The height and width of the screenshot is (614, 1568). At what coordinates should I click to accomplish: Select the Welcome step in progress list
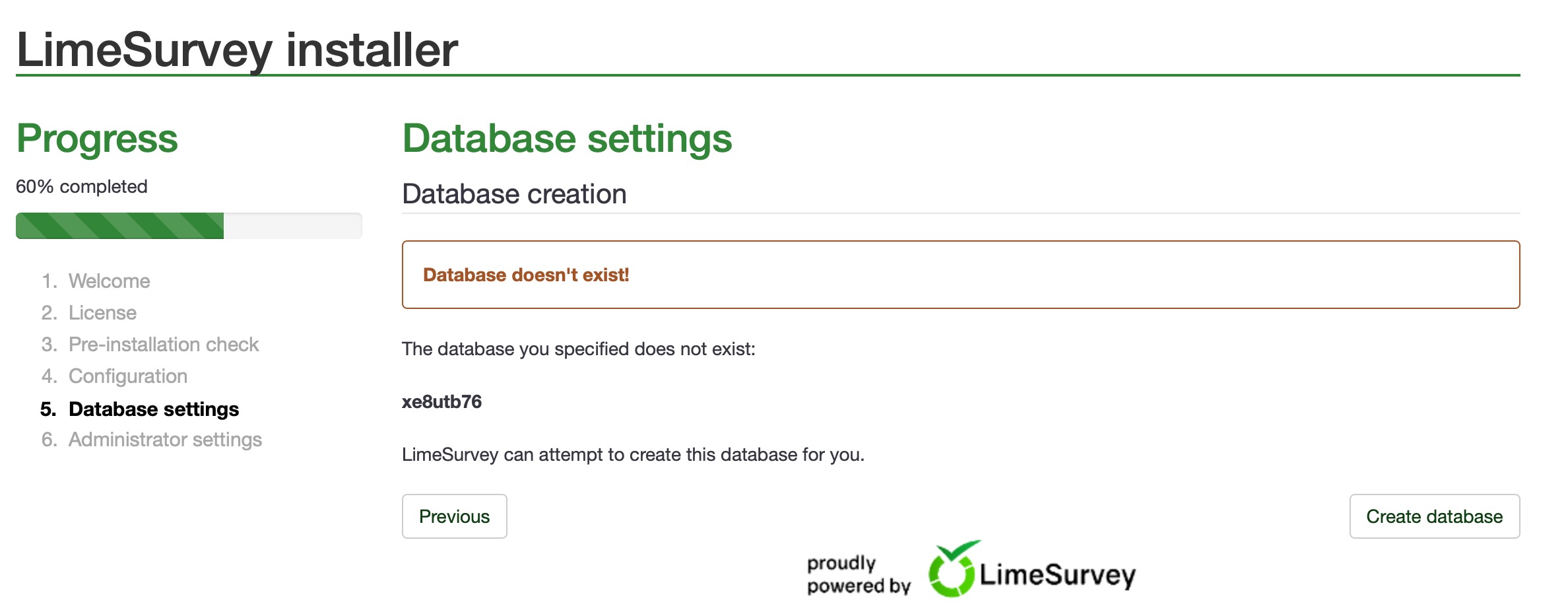[109, 281]
